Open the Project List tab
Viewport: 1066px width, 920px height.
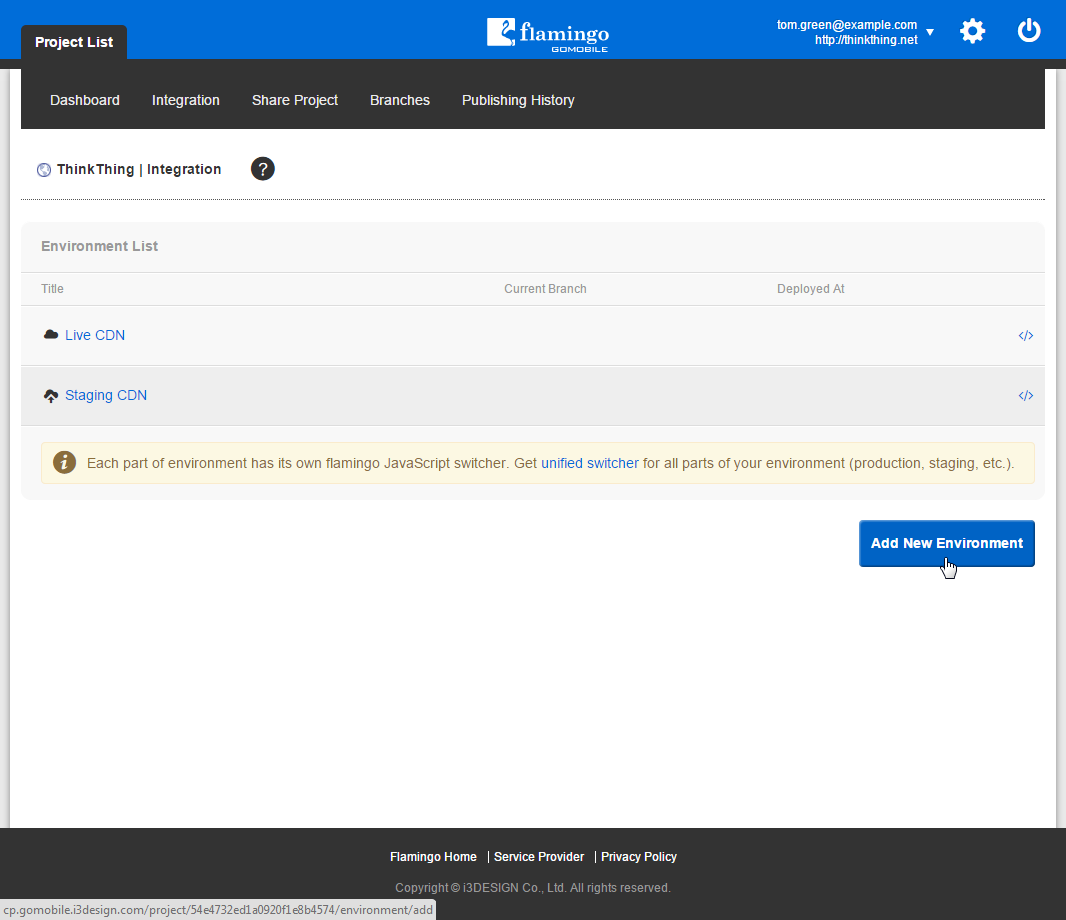74,42
